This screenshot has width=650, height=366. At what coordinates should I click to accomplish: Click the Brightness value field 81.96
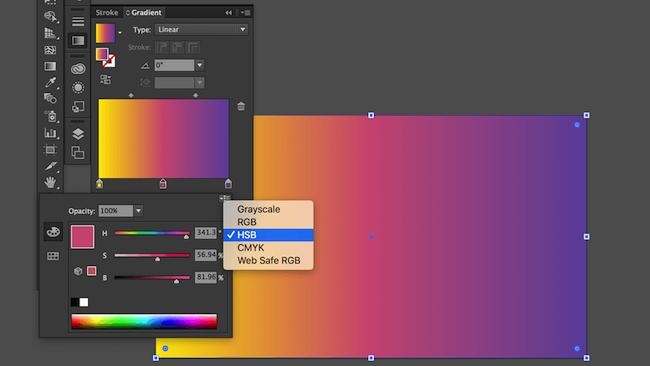tap(206, 277)
